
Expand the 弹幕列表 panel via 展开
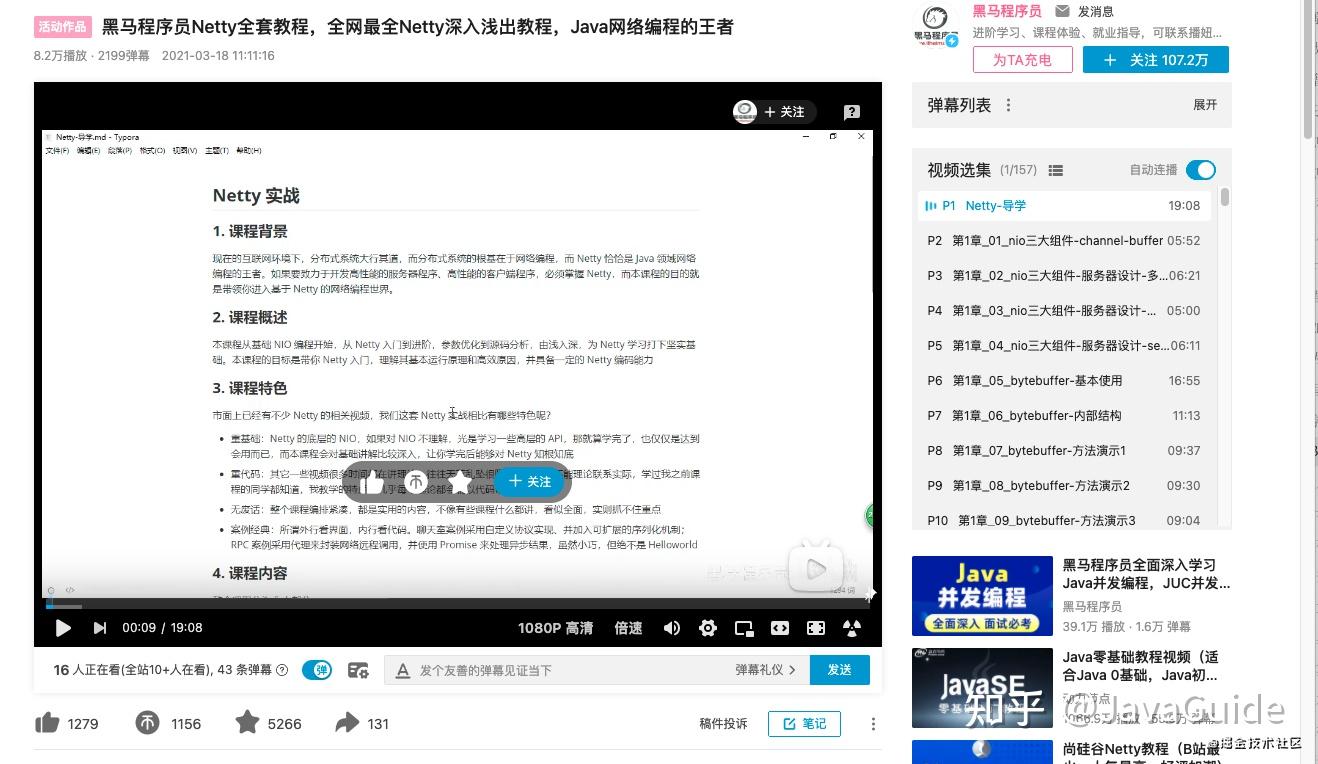pyautogui.click(x=1204, y=104)
